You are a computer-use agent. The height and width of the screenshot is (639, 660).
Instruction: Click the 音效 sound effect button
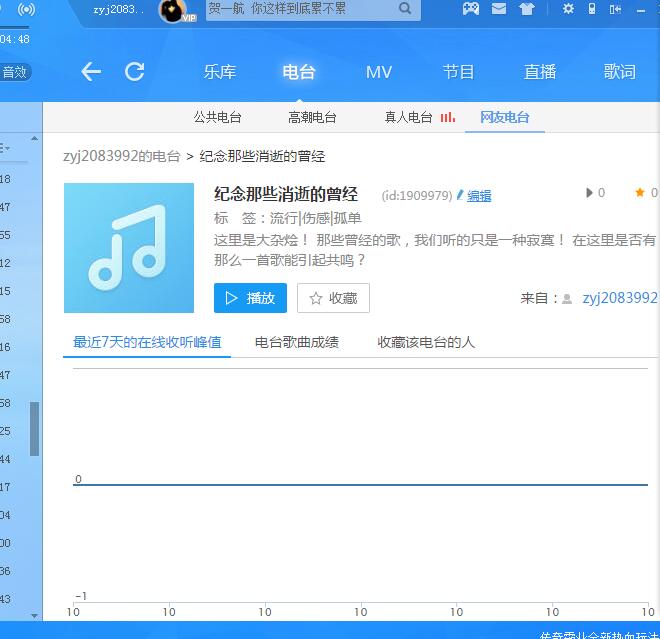pos(15,72)
